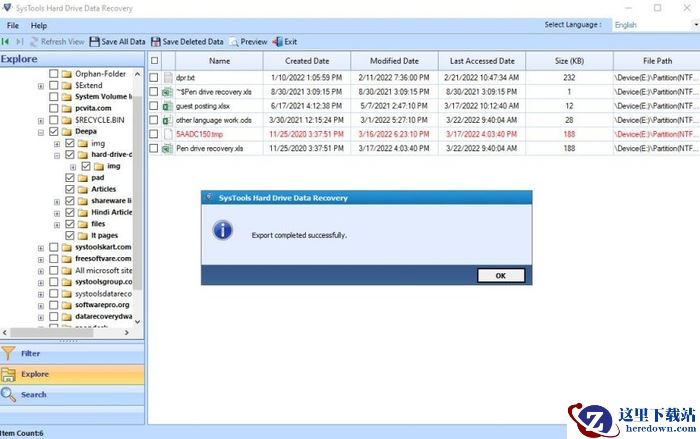Viewport: 700px width, 439px height.
Task: Expand the $Extend folder node
Action: [41, 86]
